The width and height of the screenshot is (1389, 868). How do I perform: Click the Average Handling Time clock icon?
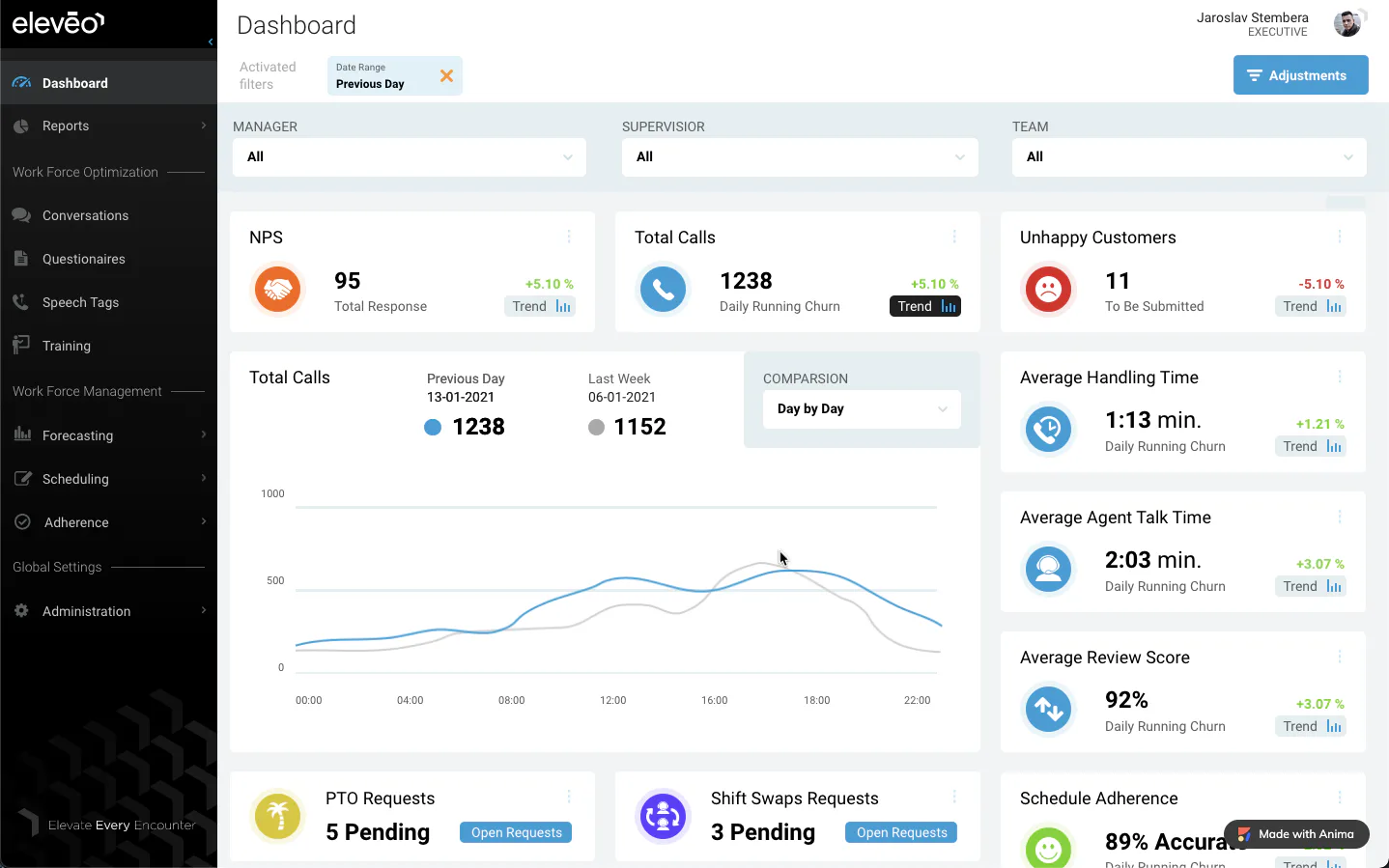click(x=1048, y=429)
